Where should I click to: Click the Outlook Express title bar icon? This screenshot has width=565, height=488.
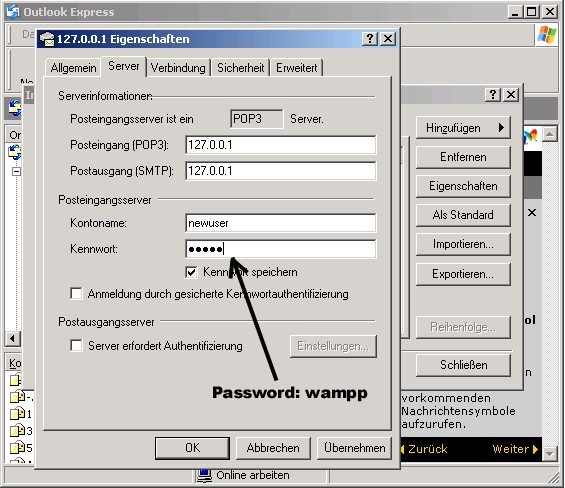(x=13, y=12)
